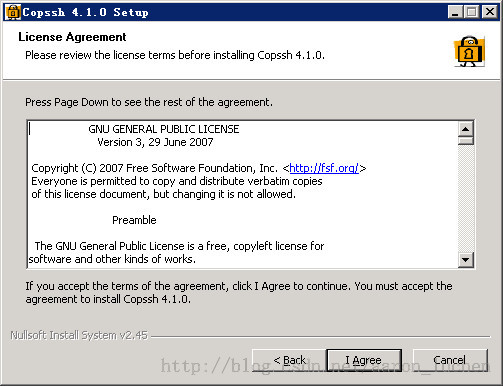
Task: Place cursor in the copyleft license paragraph
Action: tap(177, 252)
